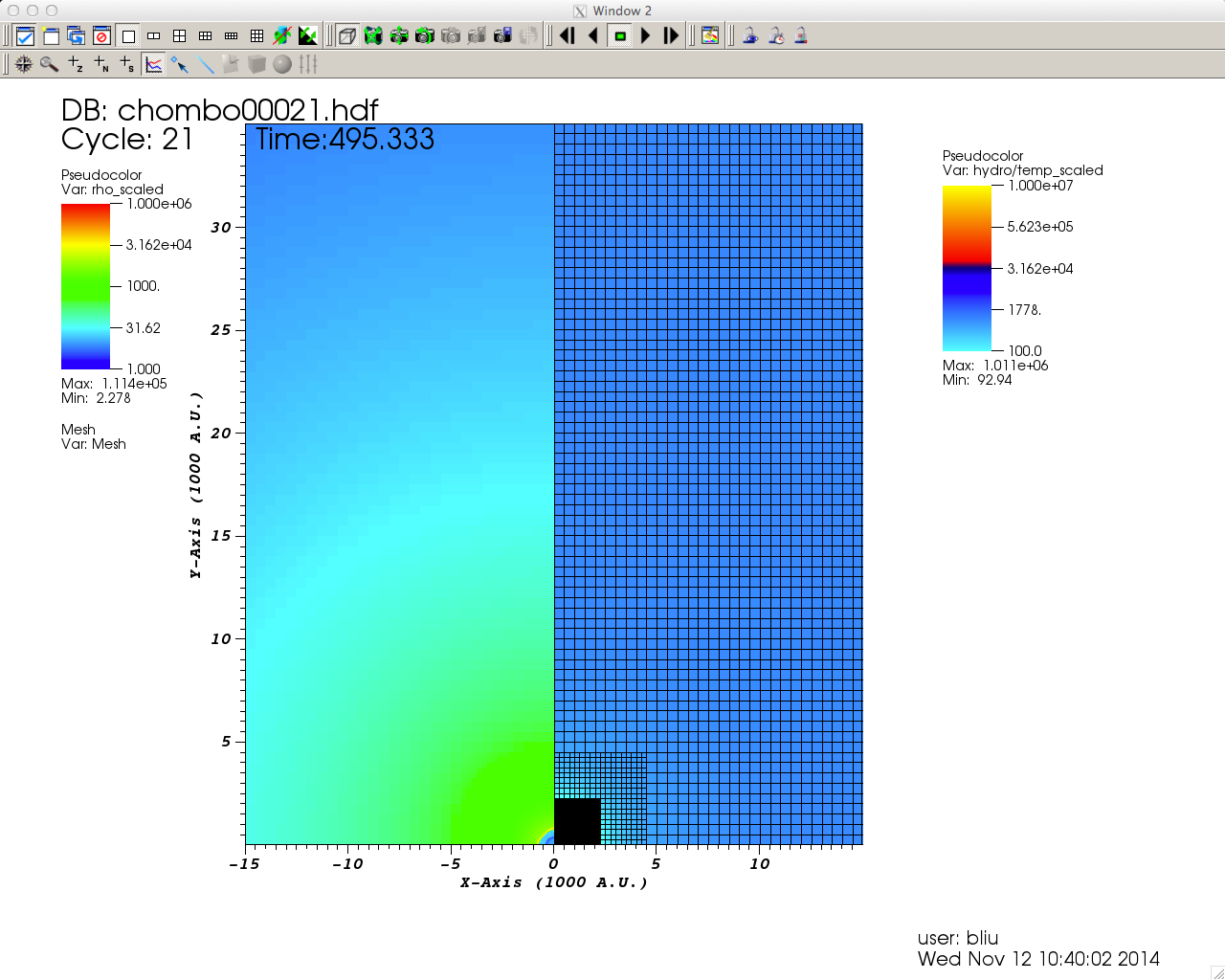
Task: Step one frame backward
Action: pyautogui.click(x=568, y=36)
